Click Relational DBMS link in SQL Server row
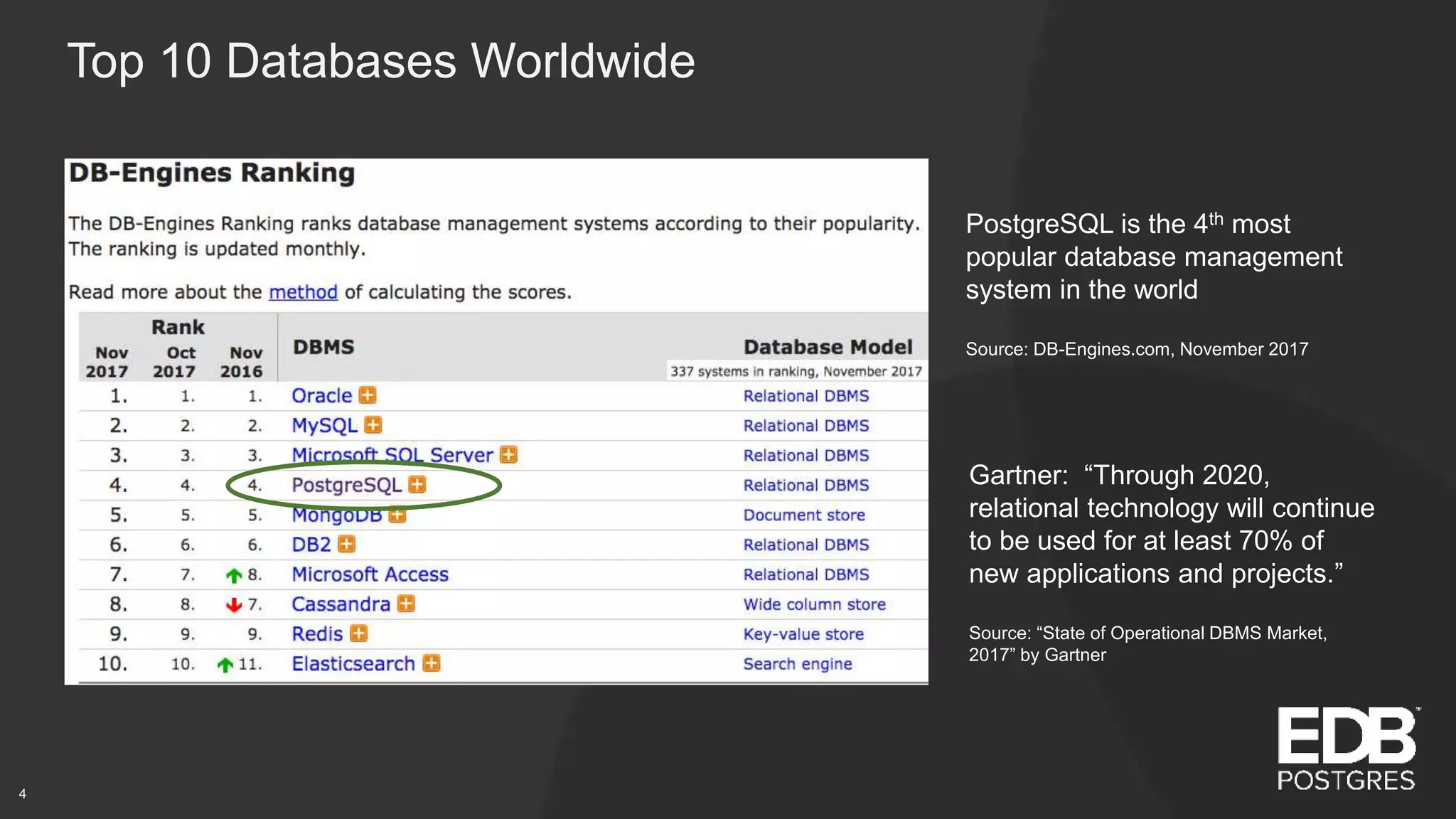 coord(806,456)
